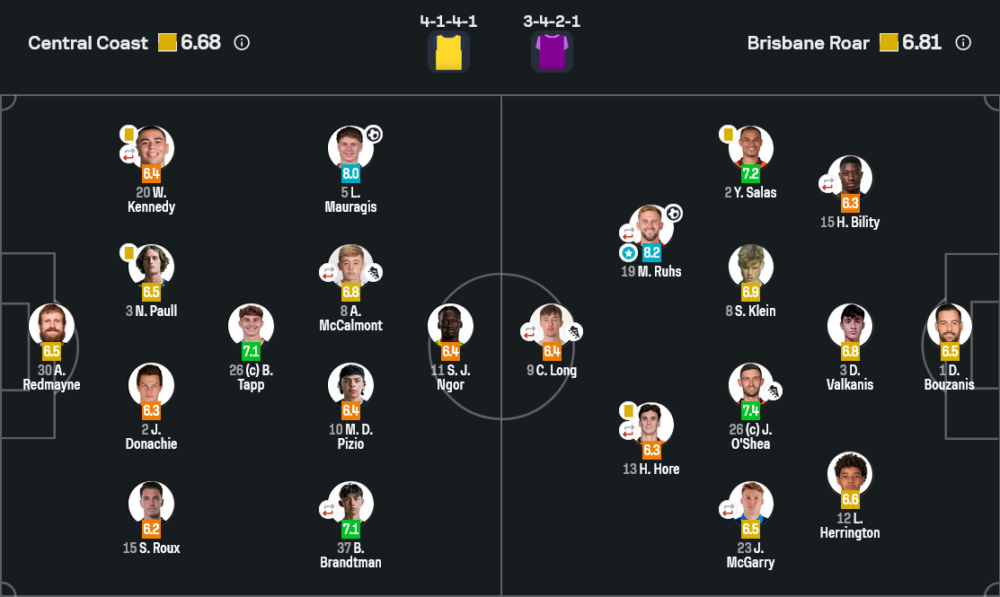Click the goal ball icon on L. Mauragis

373,134
